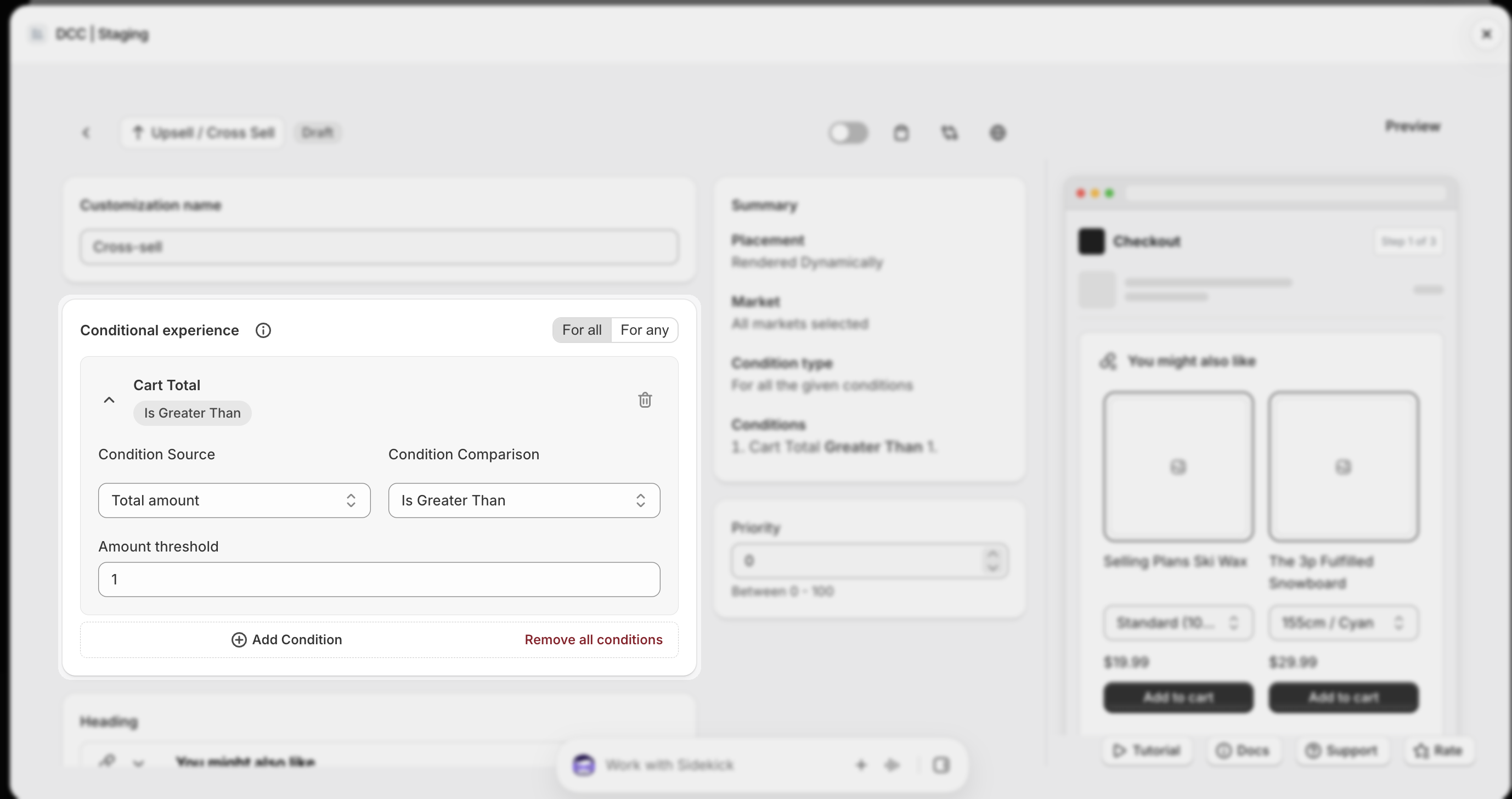Add The 3p Fulfilled Snowboard to cart

(1344, 697)
